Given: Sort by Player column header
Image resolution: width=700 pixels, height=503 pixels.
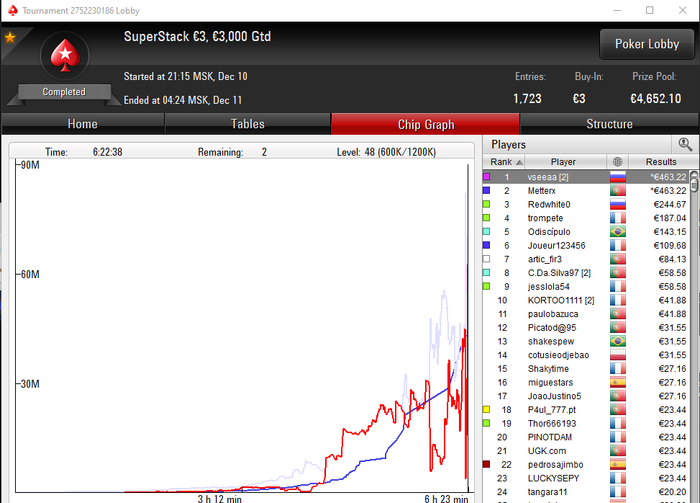Looking at the screenshot, I should [x=563, y=162].
